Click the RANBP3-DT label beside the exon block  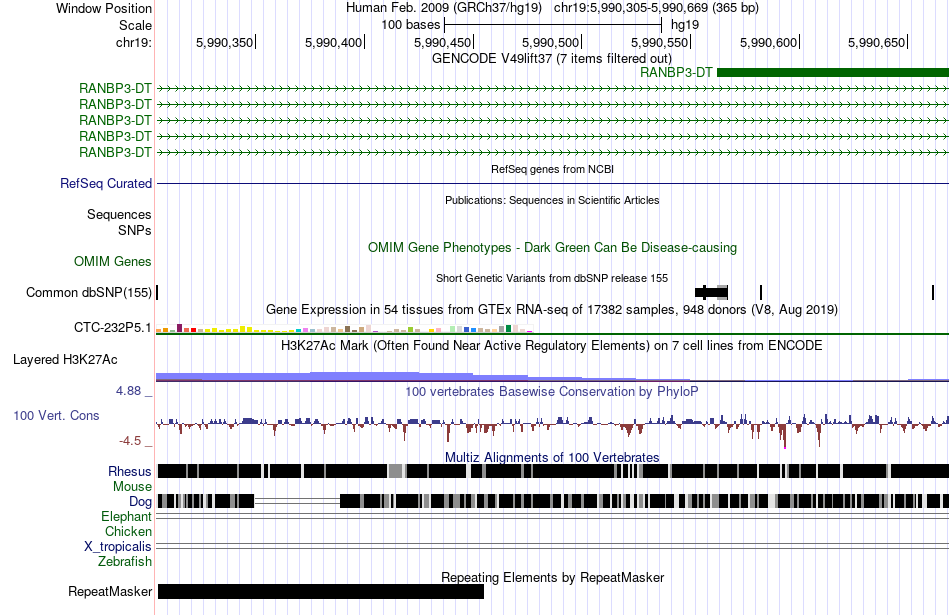tap(676, 73)
